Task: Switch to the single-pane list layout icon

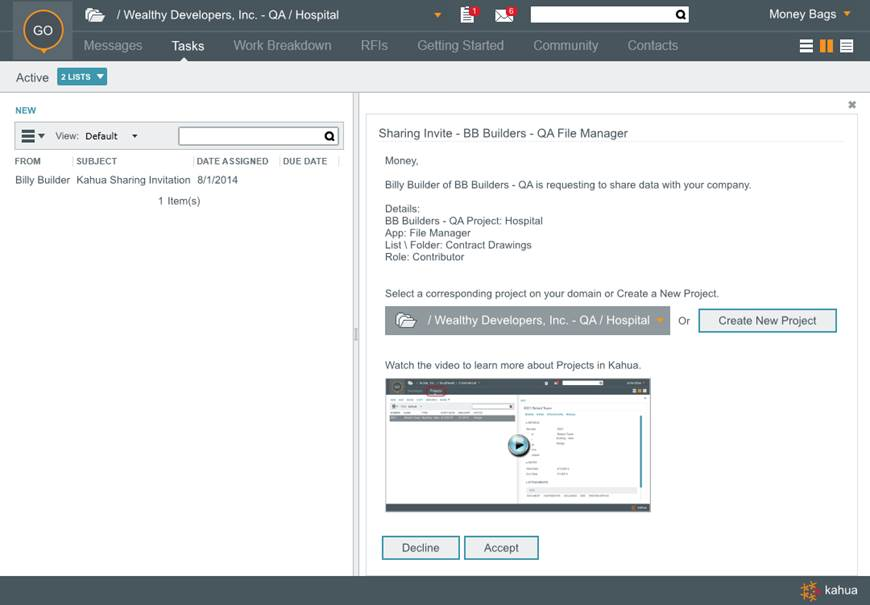Action: pos(807,46)
